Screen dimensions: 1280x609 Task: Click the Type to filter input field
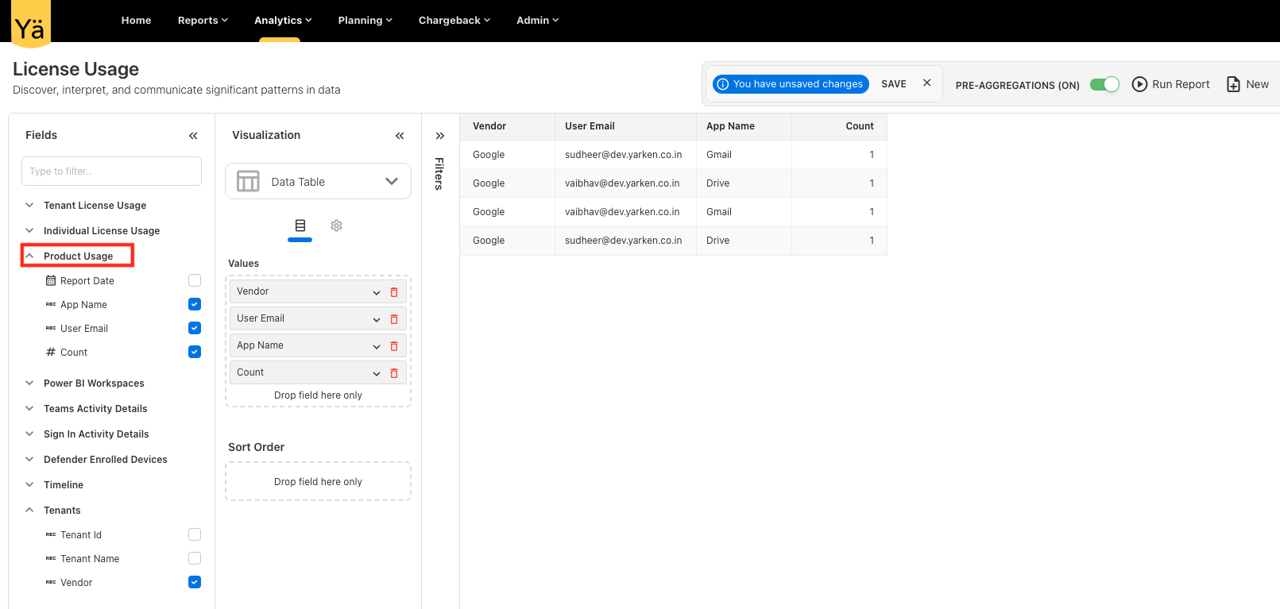point(111,171)
